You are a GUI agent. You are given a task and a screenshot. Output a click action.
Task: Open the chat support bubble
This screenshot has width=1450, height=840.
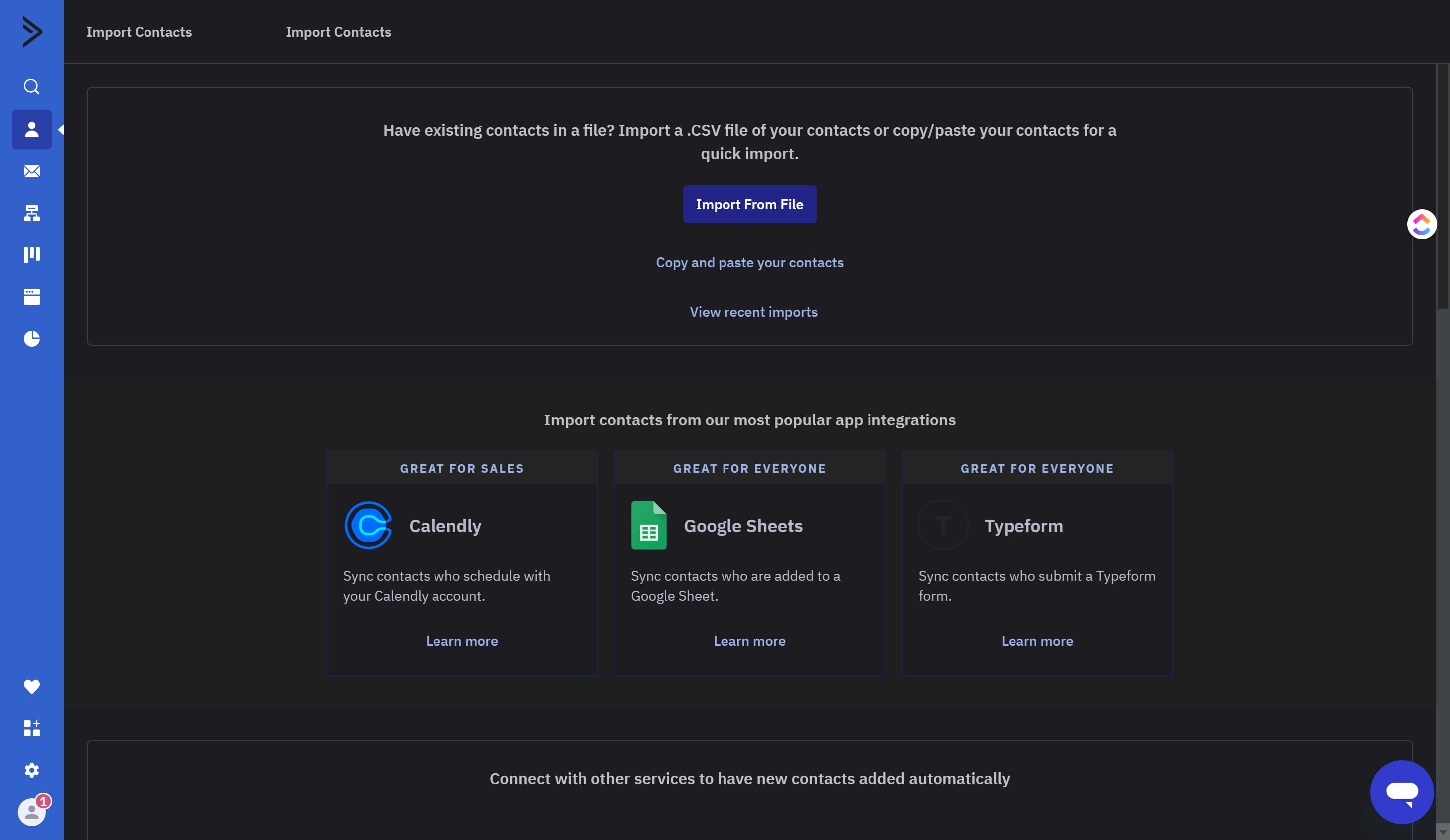1402,792
